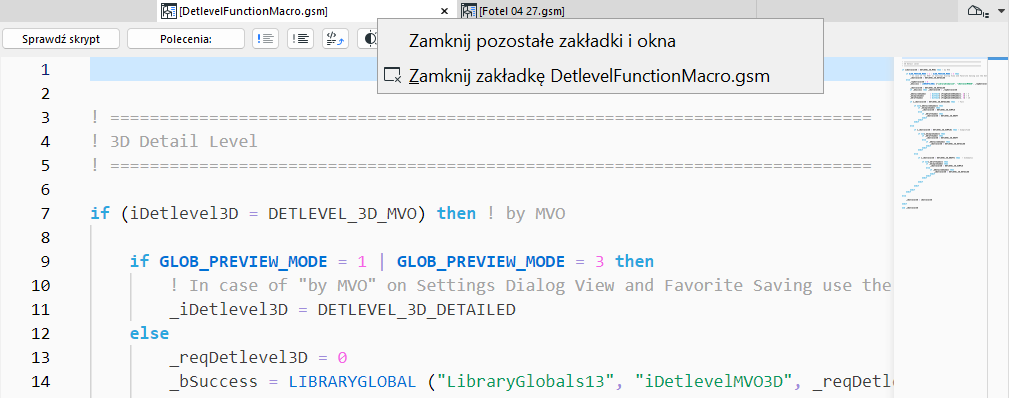Image resolution: width=1009 pixels, height=398 pixels.
Task: Click the 'Polecenia:' button
Action: (186, 39)
